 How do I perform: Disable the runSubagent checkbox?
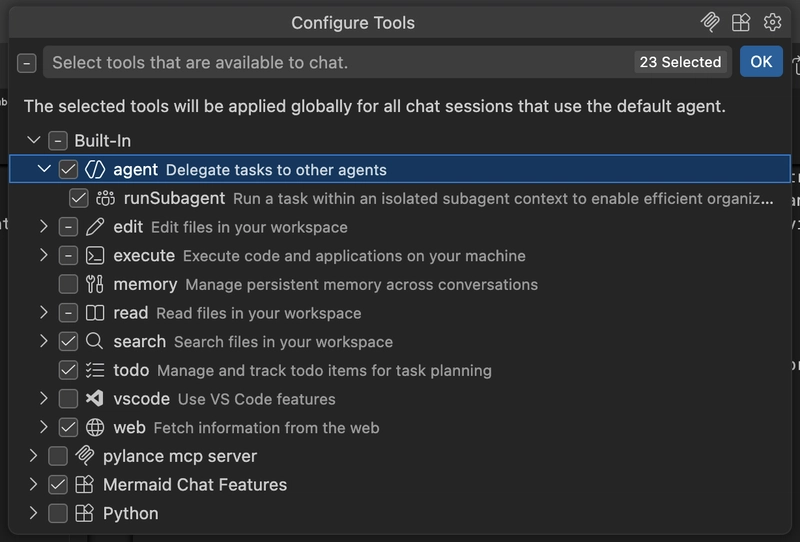point(78,199)
